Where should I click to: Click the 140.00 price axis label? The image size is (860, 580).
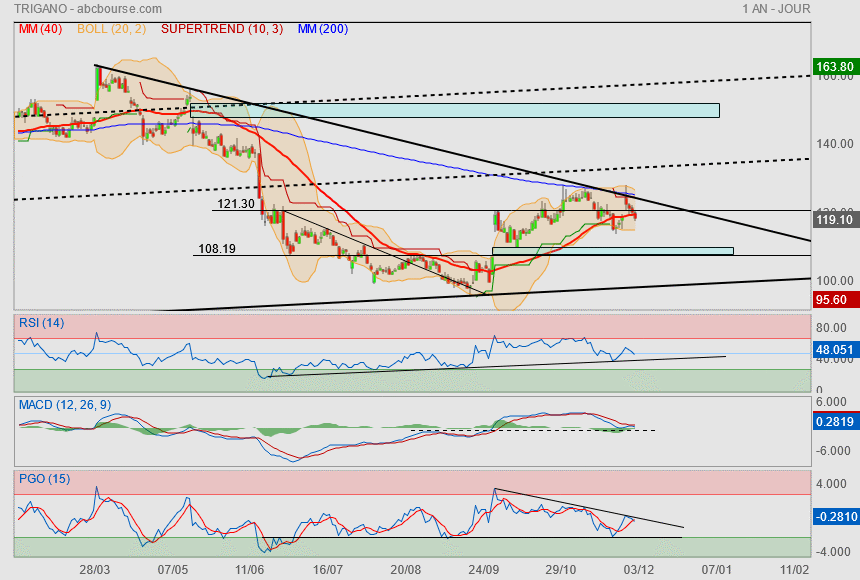coord(835,144)
